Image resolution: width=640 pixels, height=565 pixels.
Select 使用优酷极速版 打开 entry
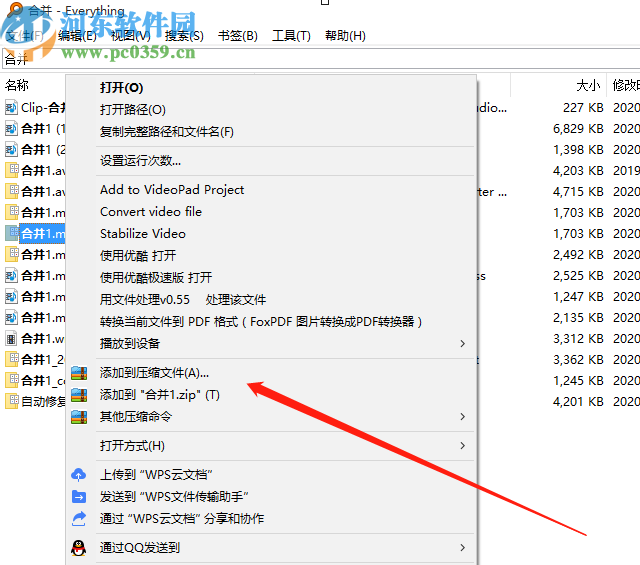tap(156, 278)
